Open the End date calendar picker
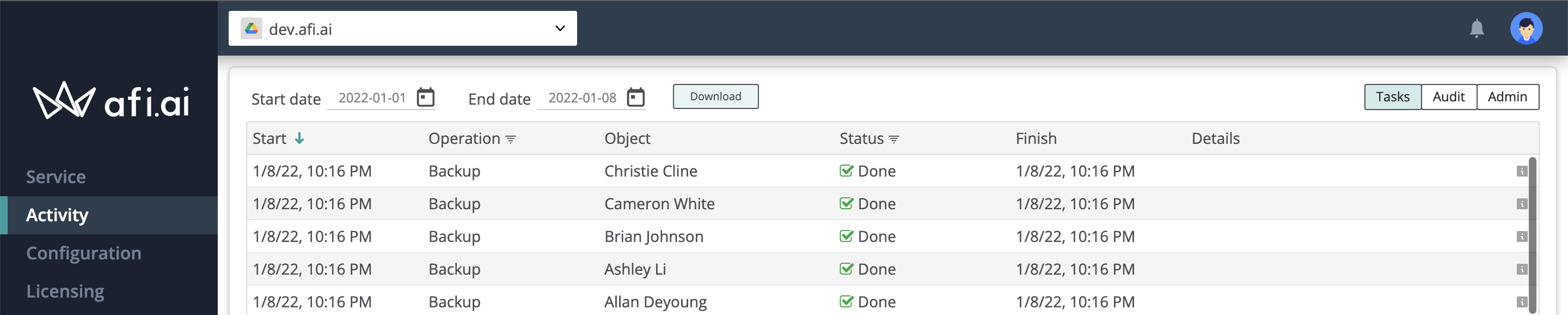 click(635, 98)
